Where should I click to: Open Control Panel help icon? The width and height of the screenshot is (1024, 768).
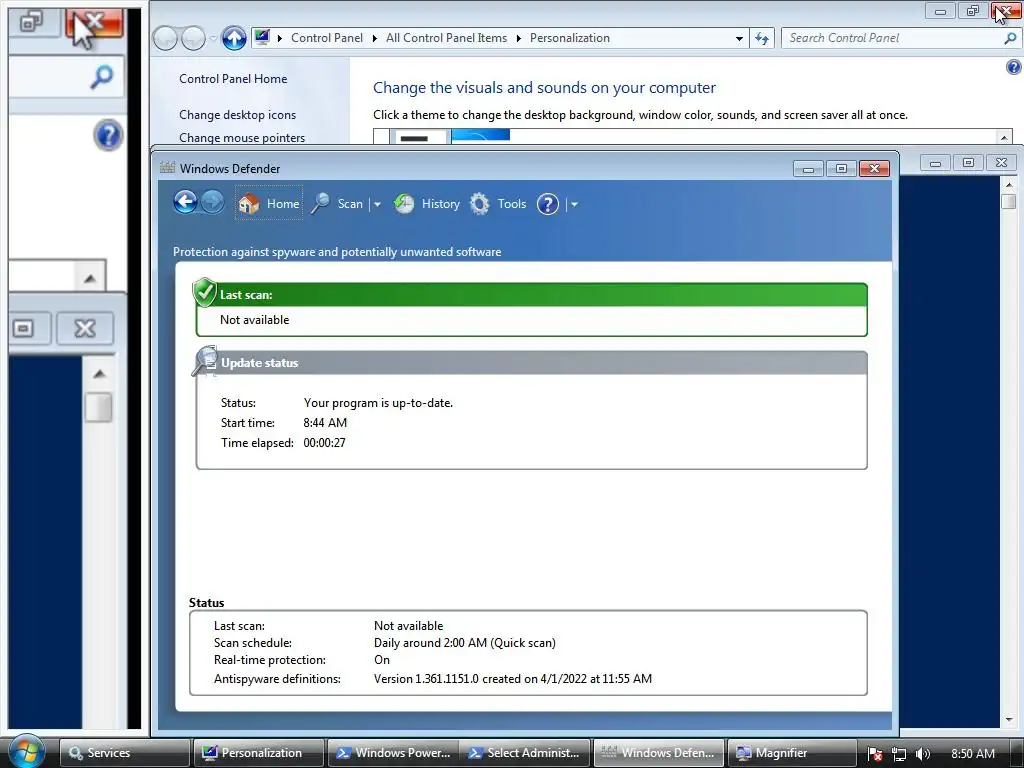coord(1014,67)
